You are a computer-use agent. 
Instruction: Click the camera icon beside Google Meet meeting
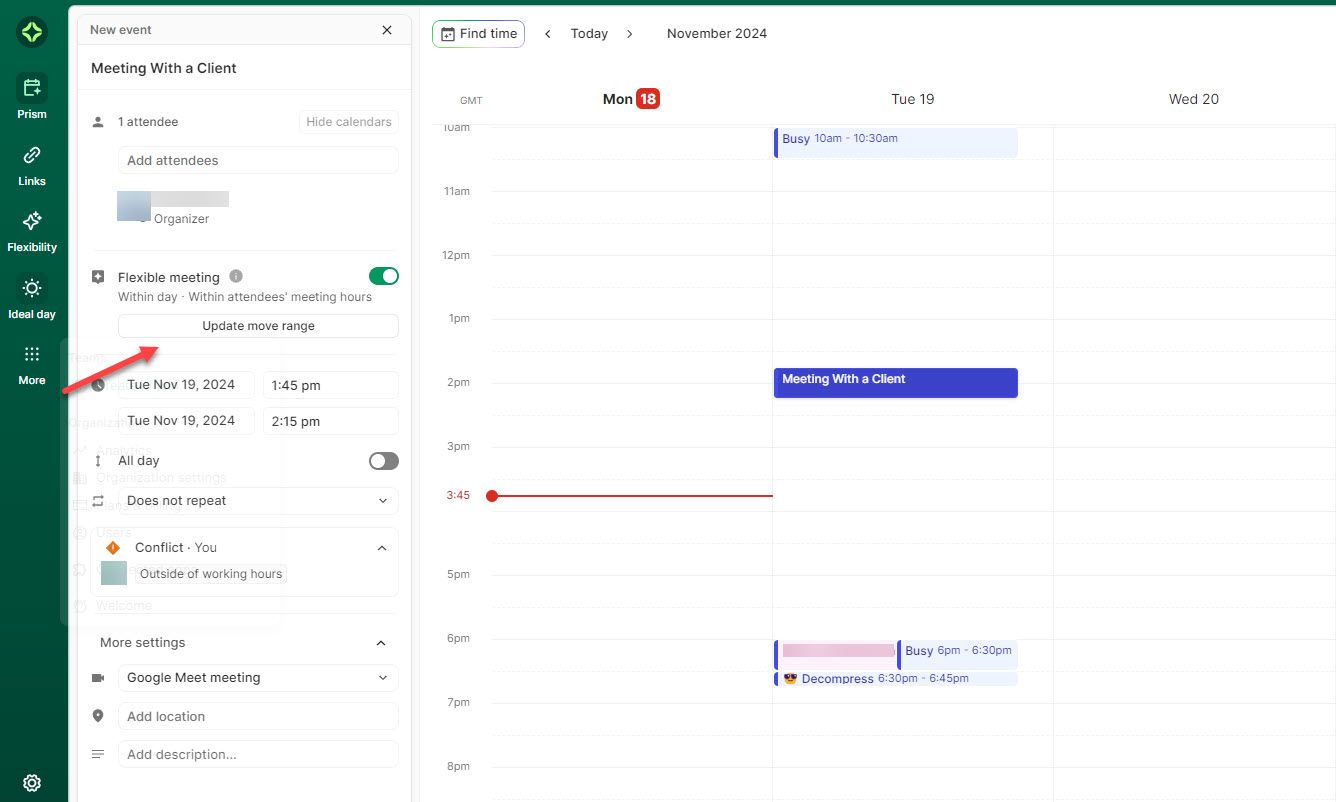click(98, 677)
